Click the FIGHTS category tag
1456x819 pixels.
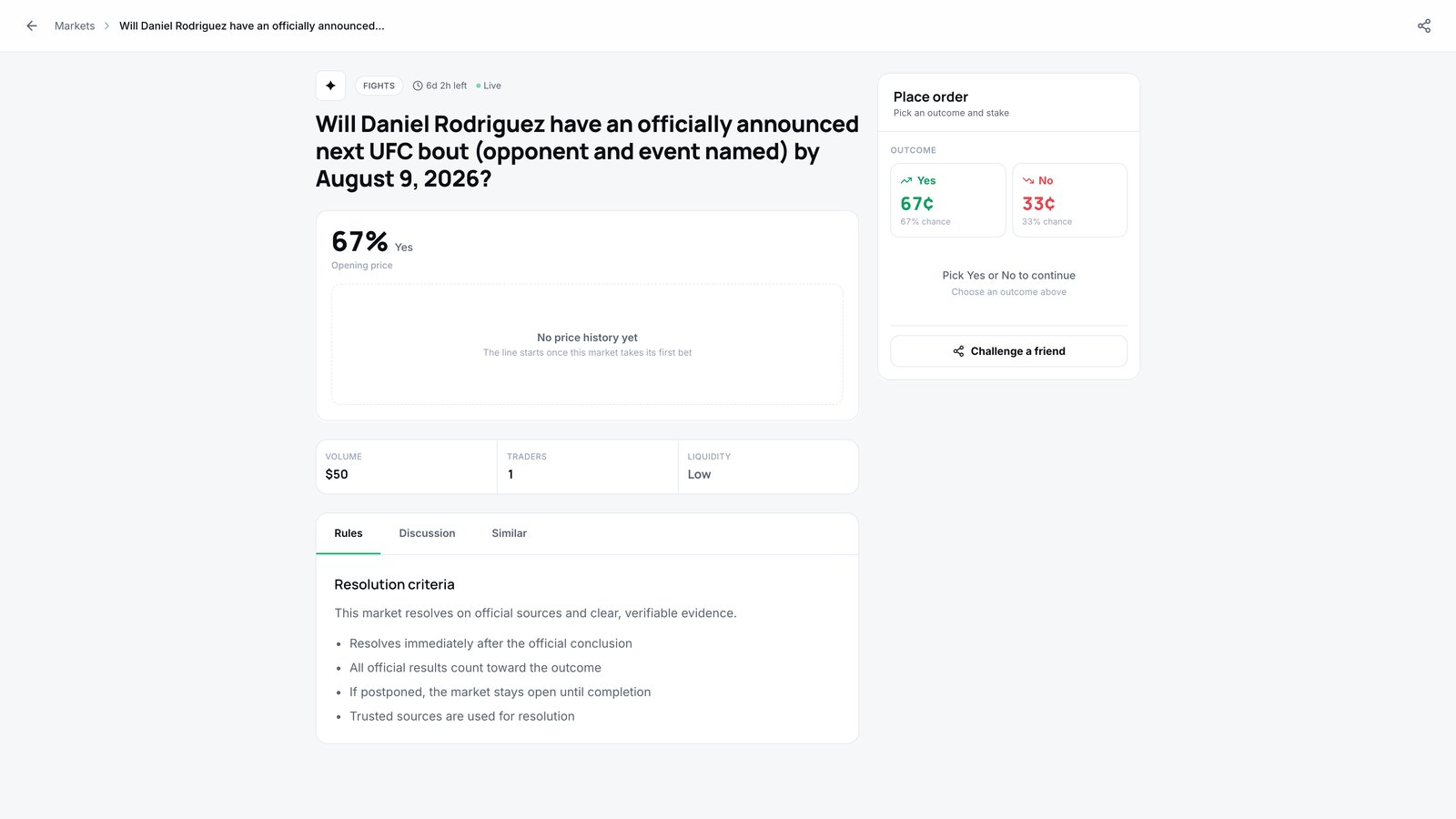[x=379, y=86]
